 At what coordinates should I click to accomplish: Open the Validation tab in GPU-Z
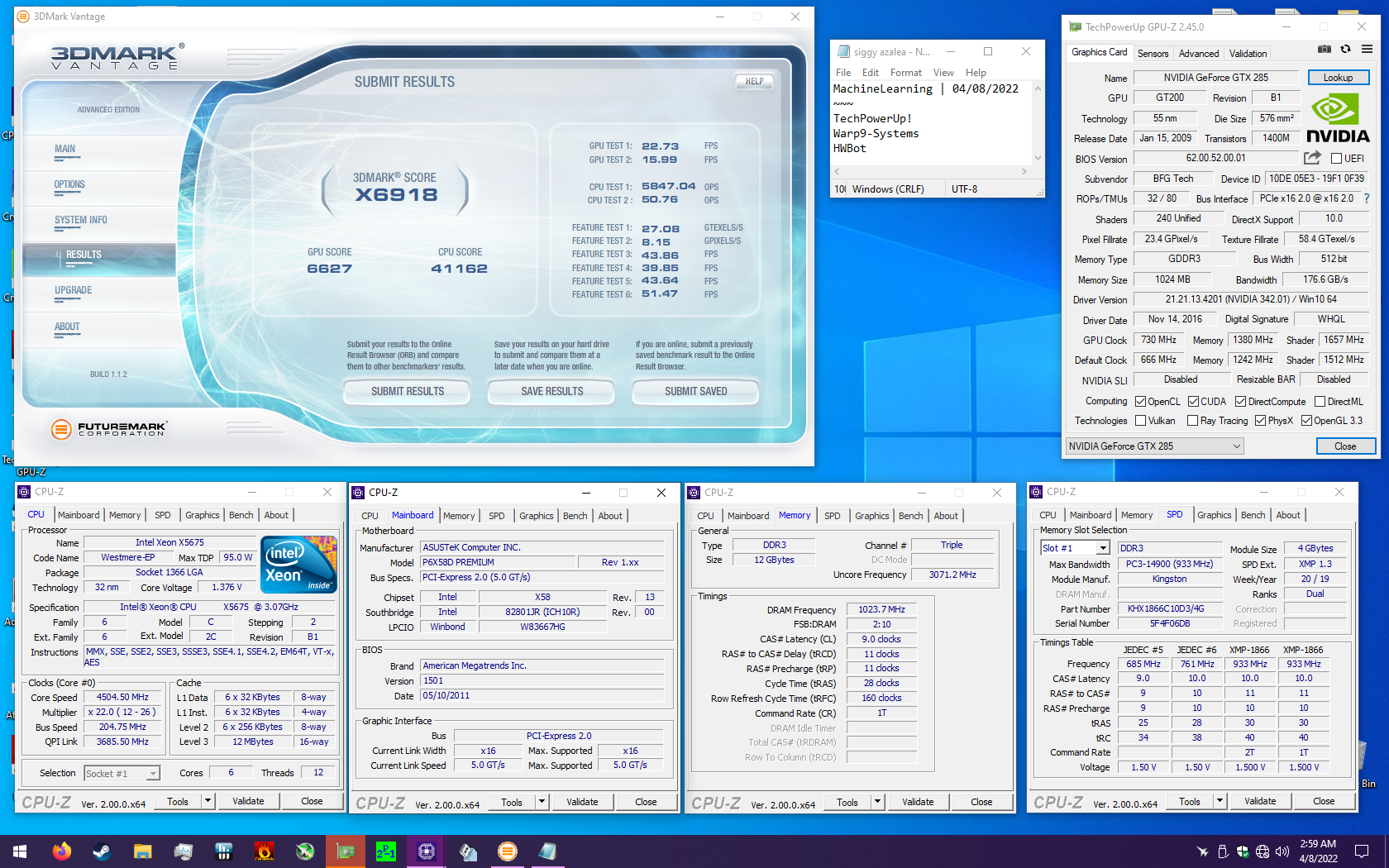[1248, 54]
